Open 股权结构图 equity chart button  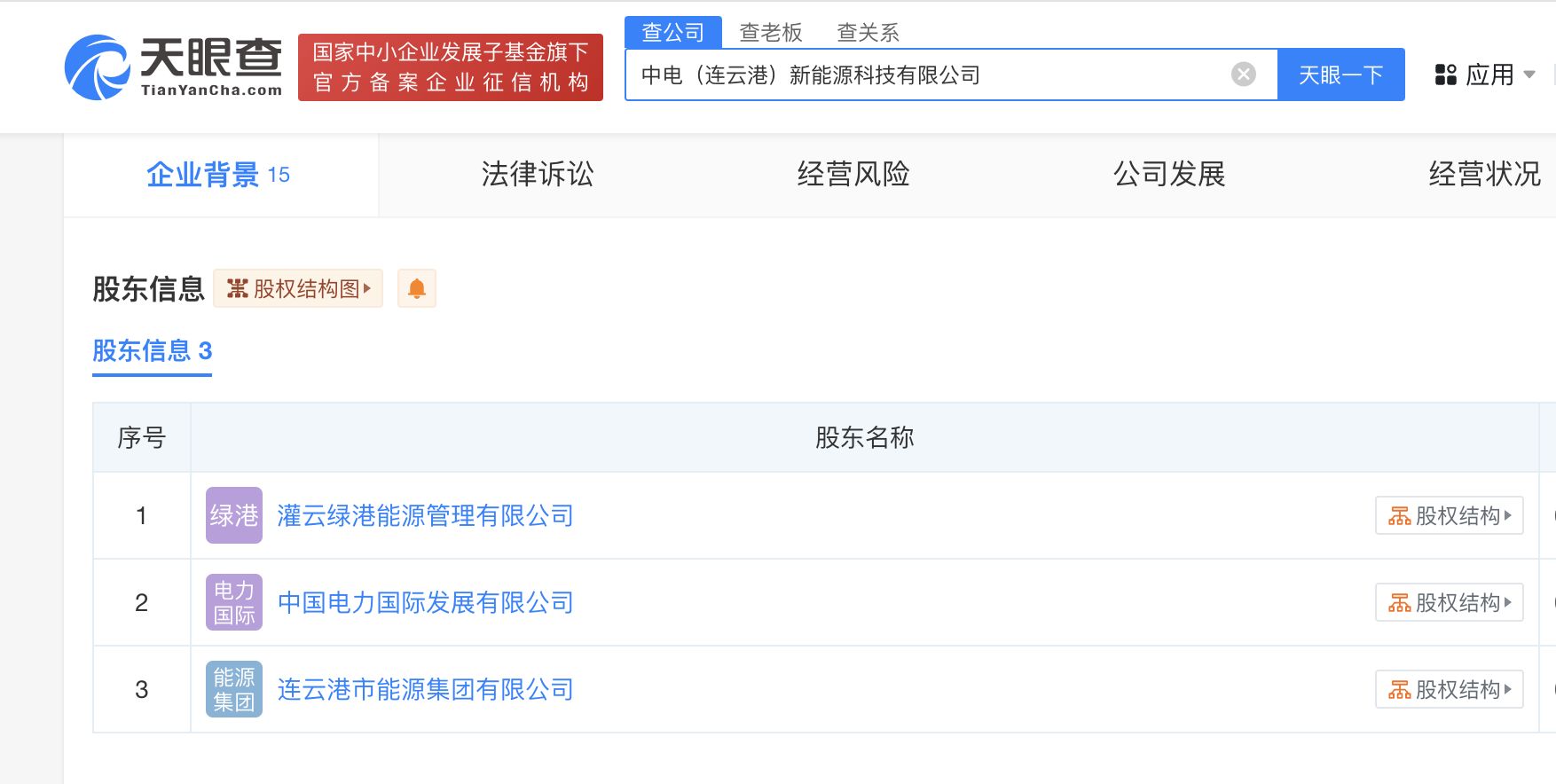coord(298,288)
